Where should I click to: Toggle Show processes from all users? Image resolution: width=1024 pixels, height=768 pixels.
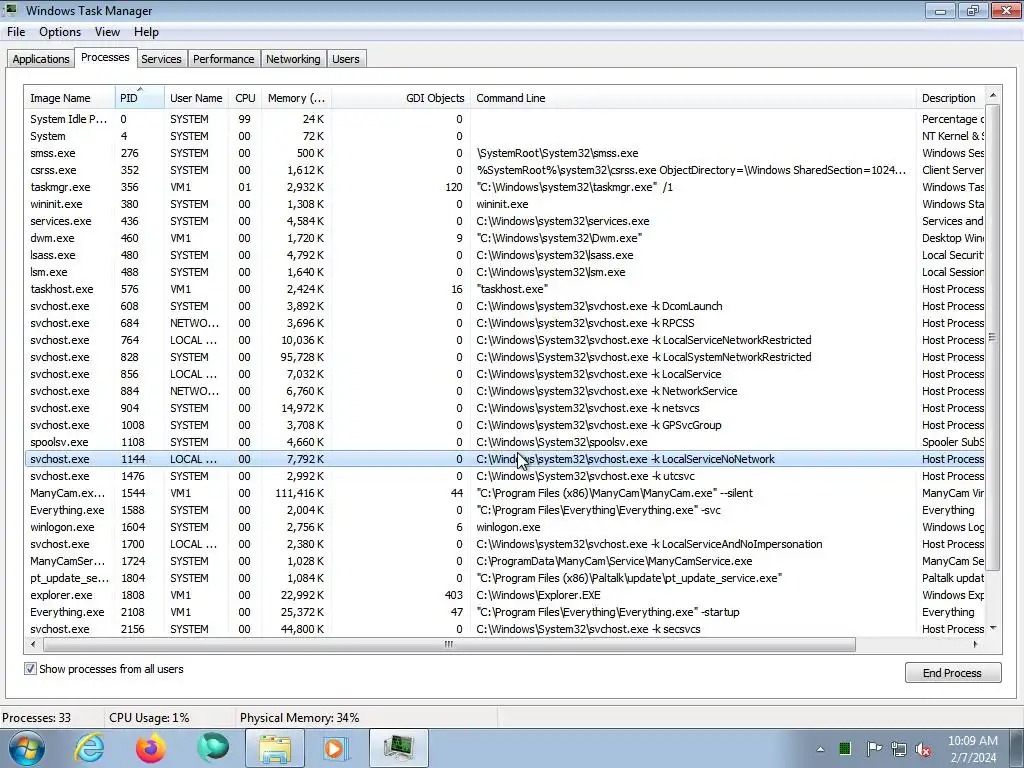[31, 669]
